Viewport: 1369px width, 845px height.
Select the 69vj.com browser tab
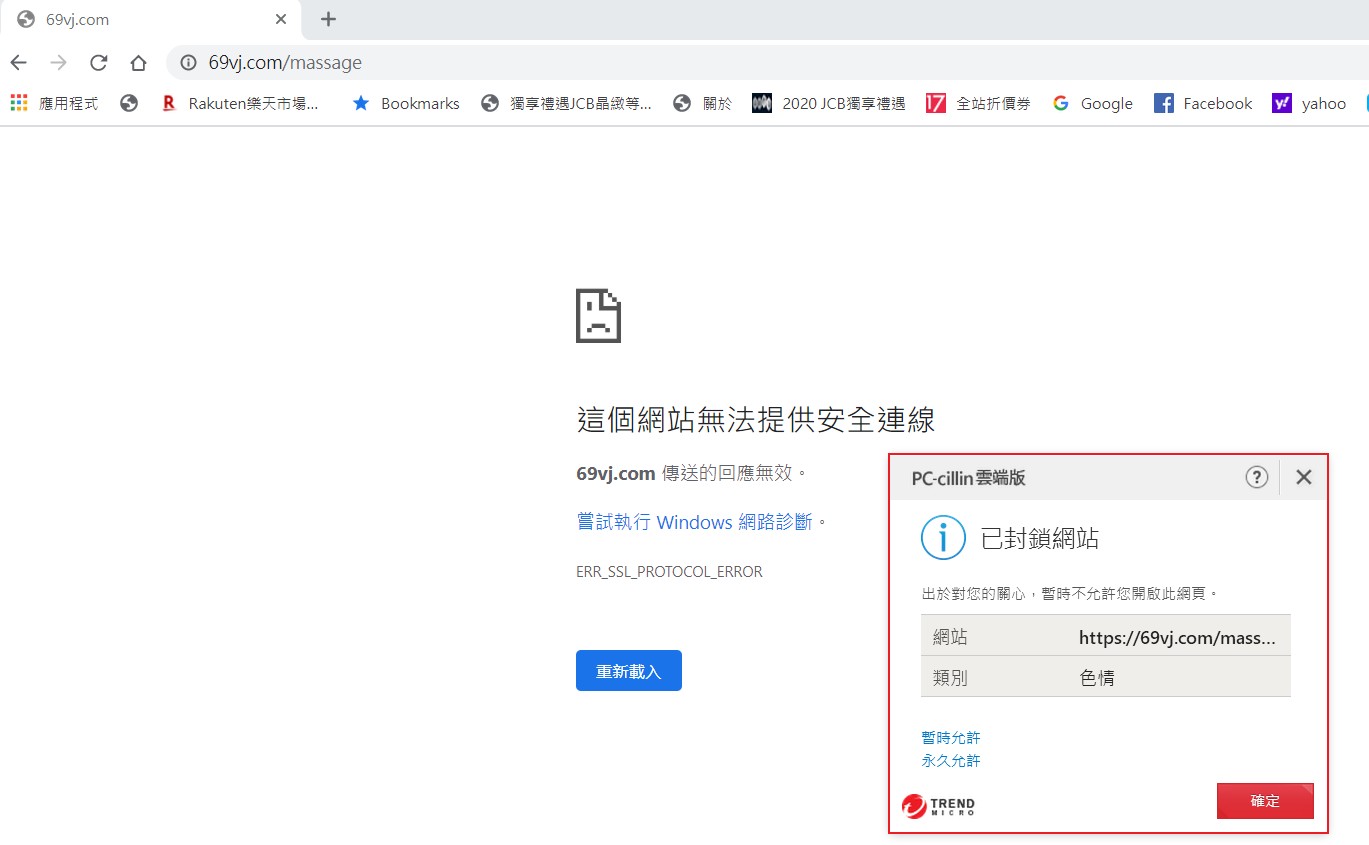[150, 19]
